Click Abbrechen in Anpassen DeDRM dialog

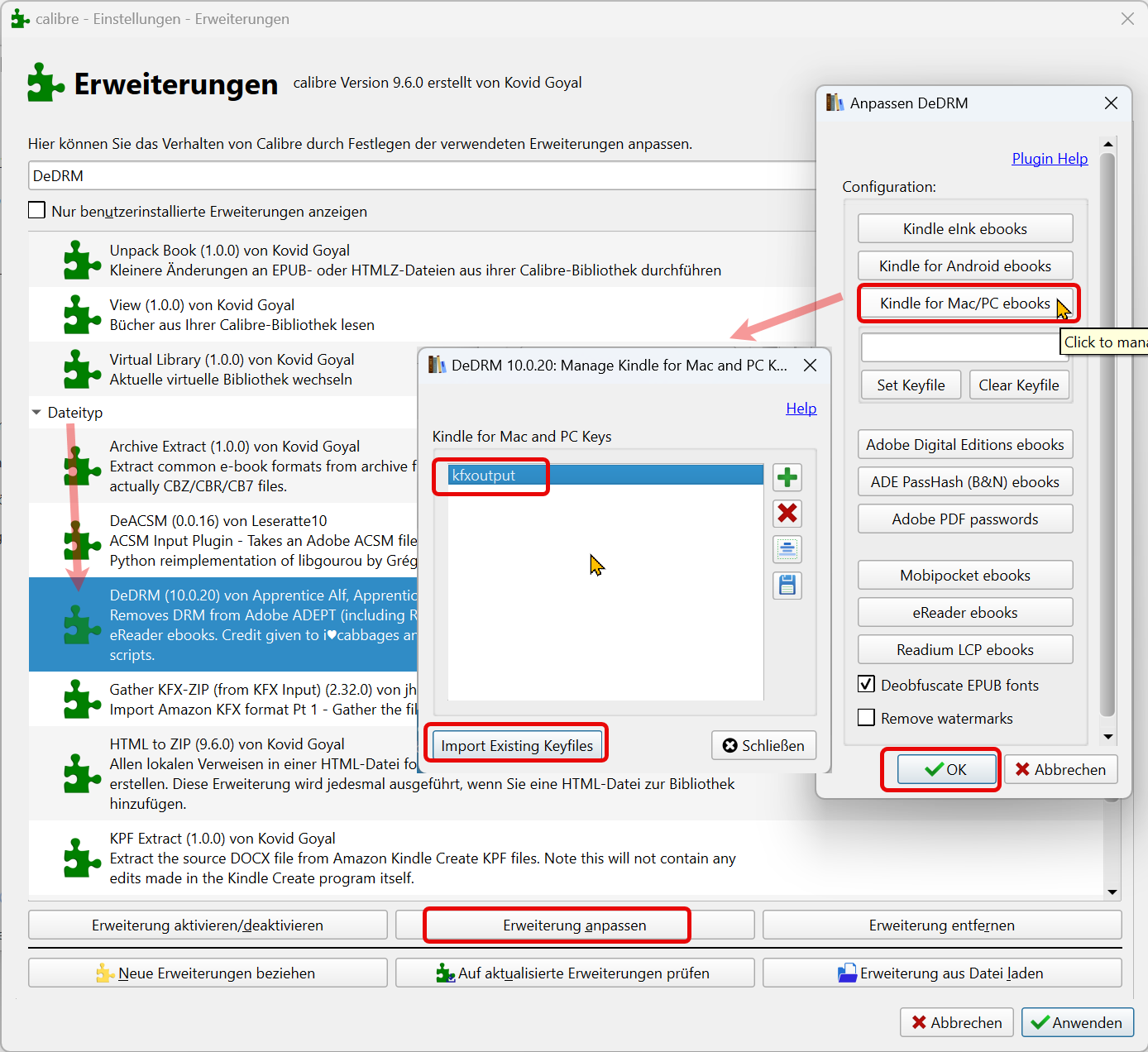(1060, 769)
